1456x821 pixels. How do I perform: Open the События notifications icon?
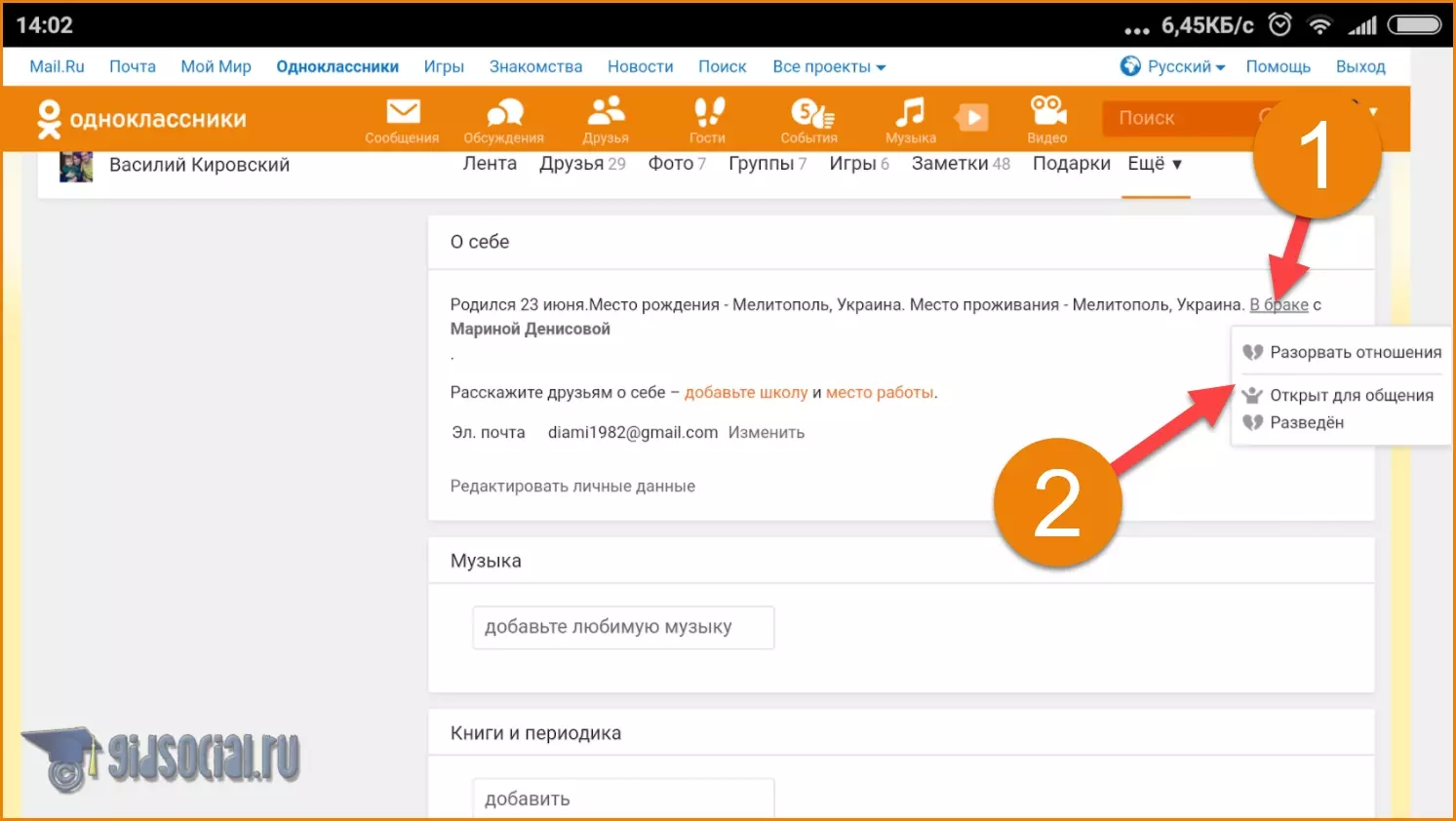pyautogui.click(x=811, y=112)
